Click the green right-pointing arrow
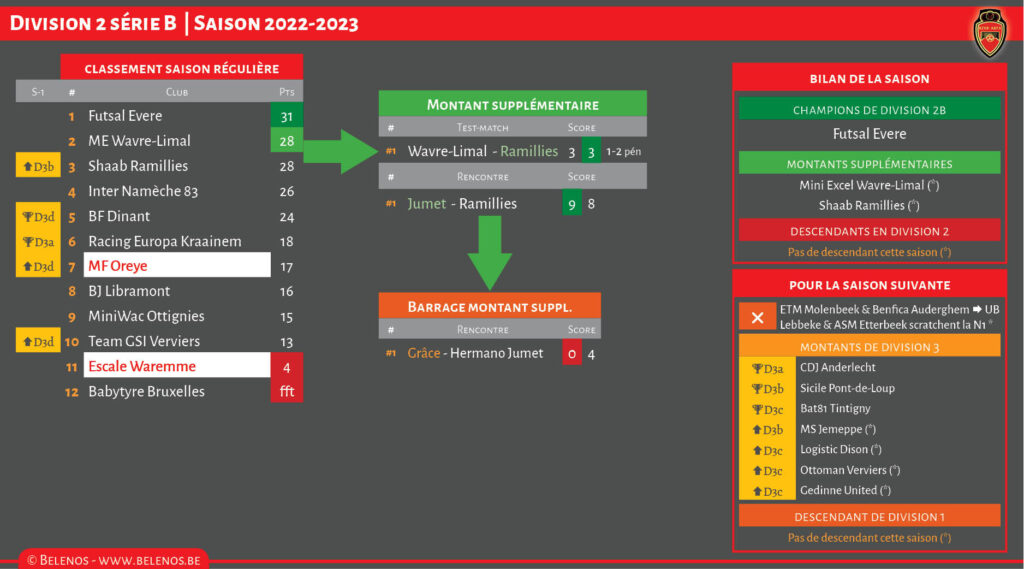 (338, 151)
